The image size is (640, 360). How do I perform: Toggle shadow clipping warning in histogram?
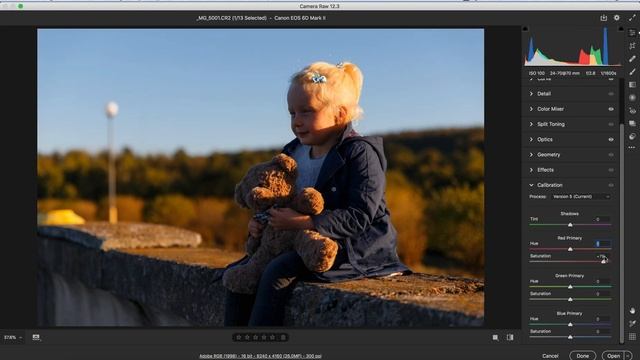pyautogui.click(x=525, y=29)
